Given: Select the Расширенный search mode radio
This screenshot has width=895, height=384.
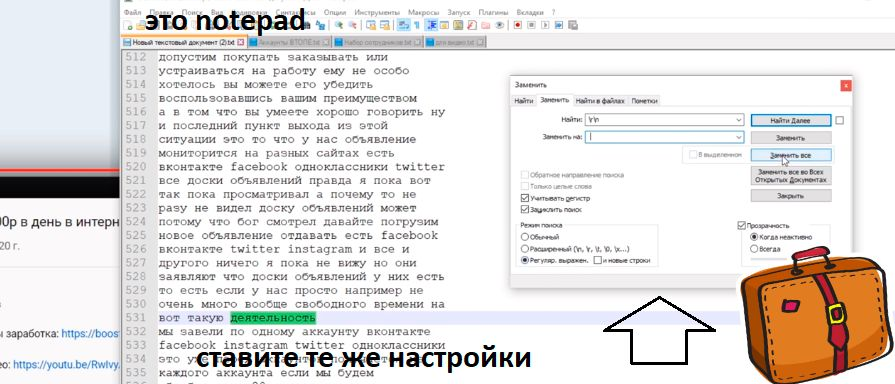Looking at the screenshot, I should pos(525,249).
